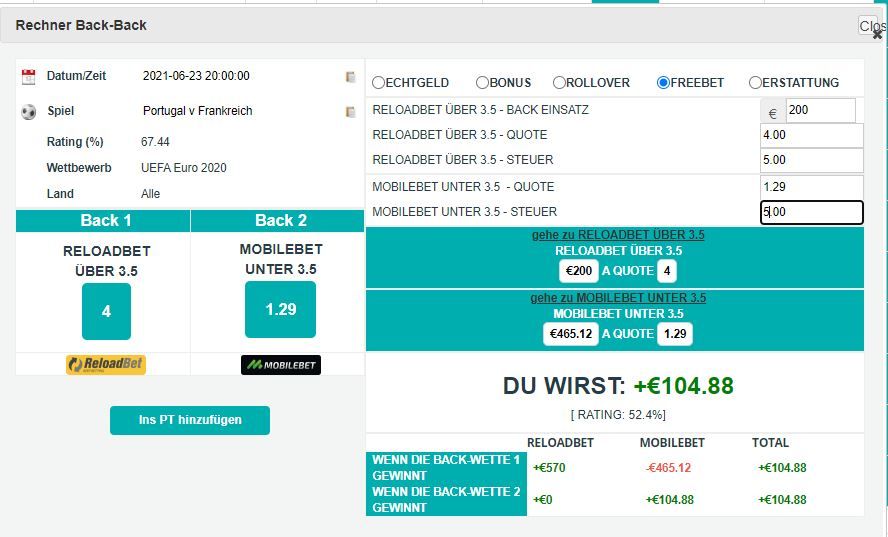Screen dimensions: 888x537
Task: Select the FREEBET radio option
Action: [x=663, y=83]
